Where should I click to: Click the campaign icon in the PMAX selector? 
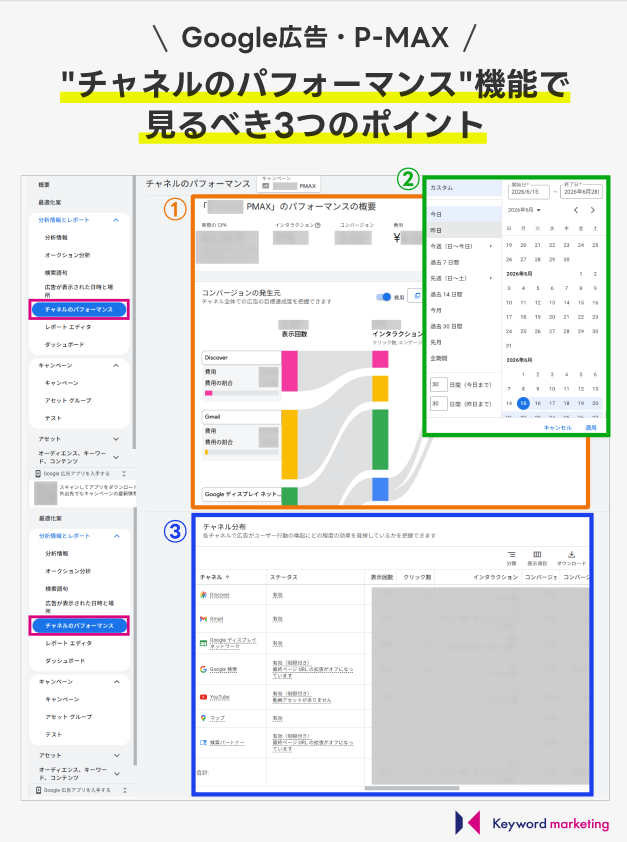click(x=266, y=186)
